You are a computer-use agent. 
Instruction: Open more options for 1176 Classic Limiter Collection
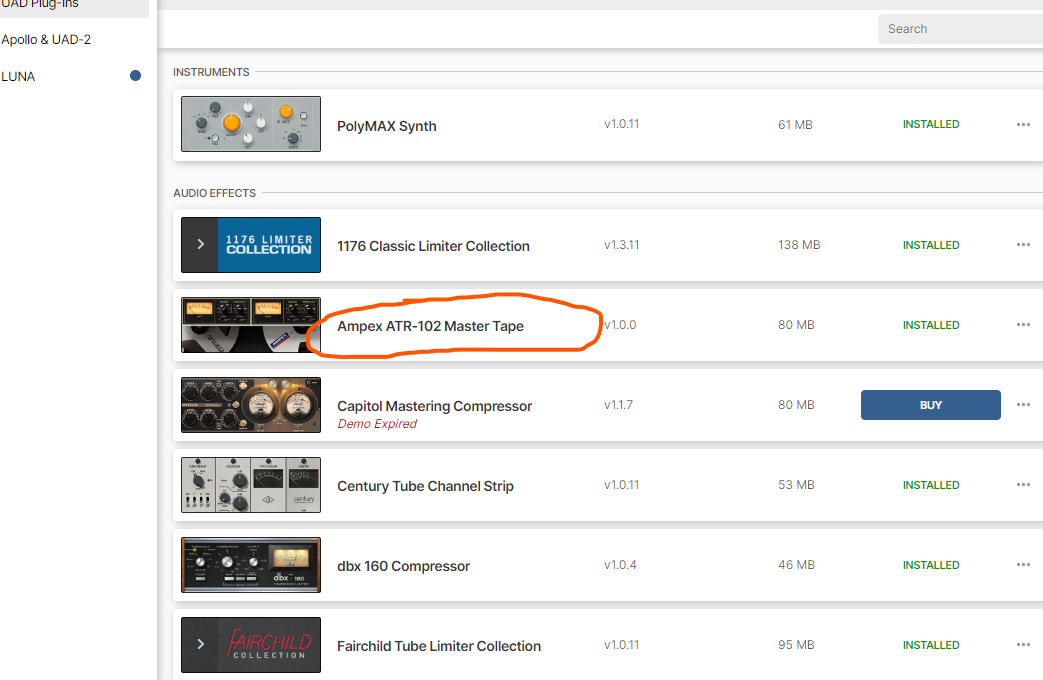(1023, 245)
